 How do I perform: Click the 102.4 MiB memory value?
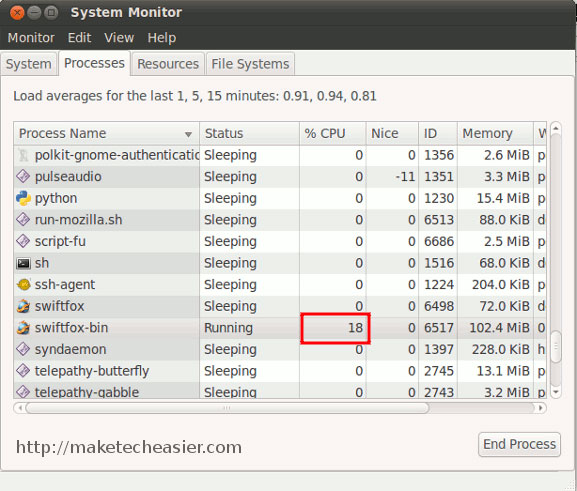coord(499,328)
